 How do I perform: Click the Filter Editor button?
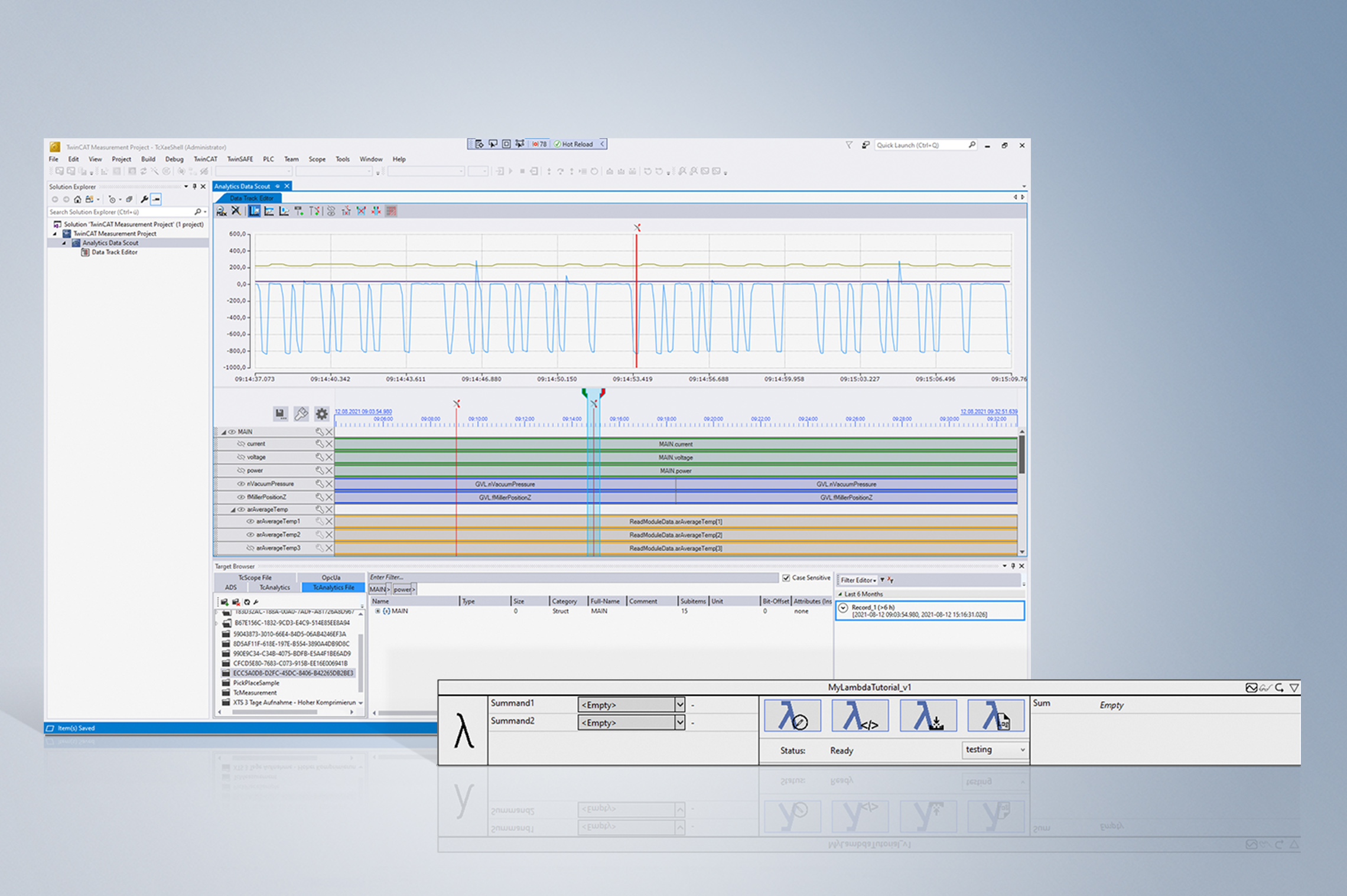857,580
